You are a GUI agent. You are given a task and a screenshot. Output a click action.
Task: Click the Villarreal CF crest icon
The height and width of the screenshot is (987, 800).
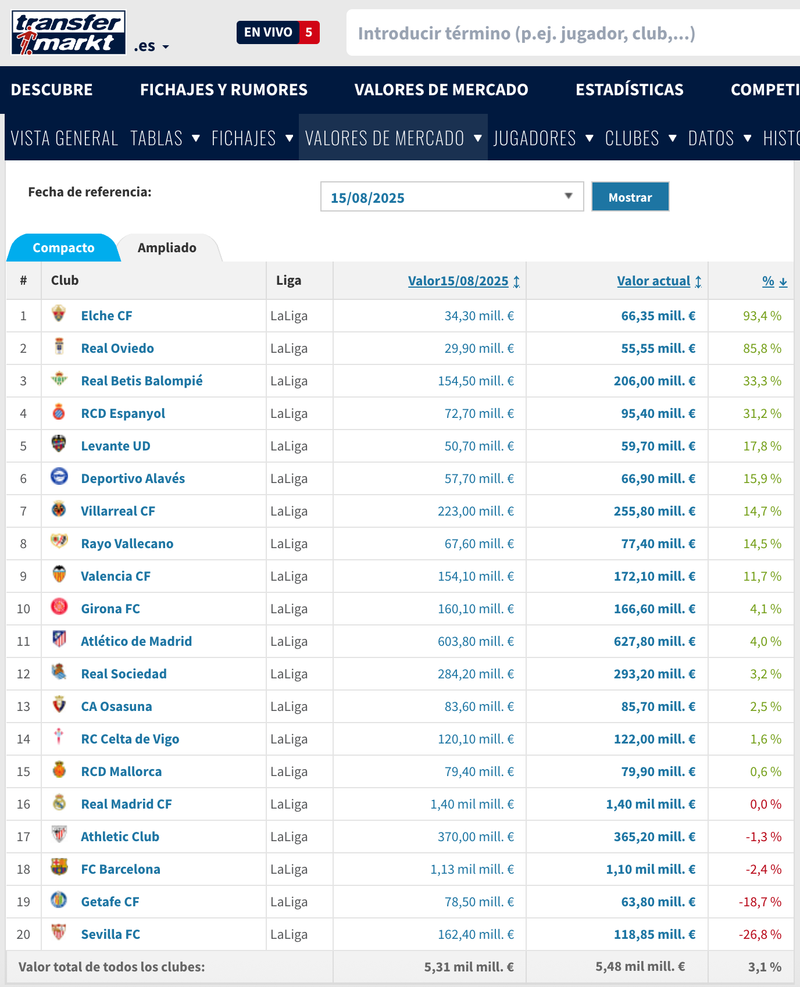[x=60, y=510]
